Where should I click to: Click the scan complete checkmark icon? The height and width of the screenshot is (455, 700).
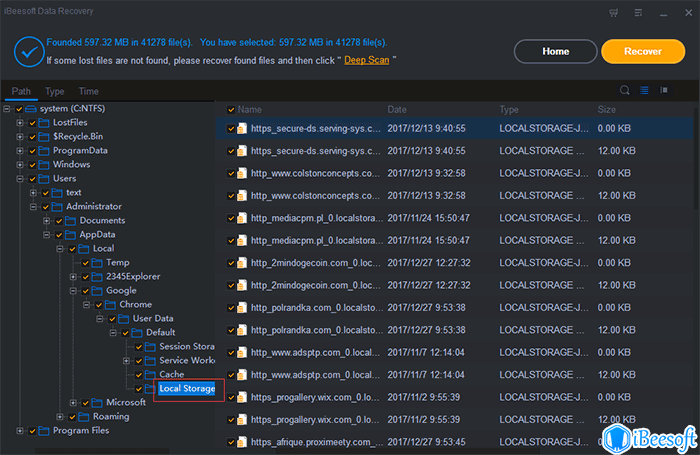tap(29, 52)
